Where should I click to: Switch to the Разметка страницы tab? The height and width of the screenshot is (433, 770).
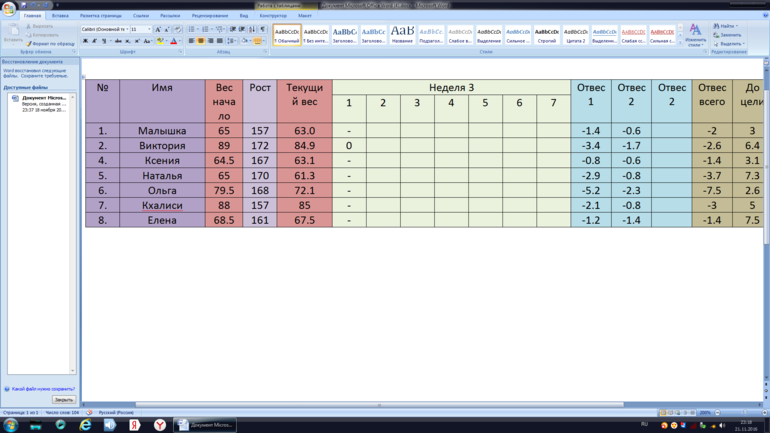coord(100,16)
